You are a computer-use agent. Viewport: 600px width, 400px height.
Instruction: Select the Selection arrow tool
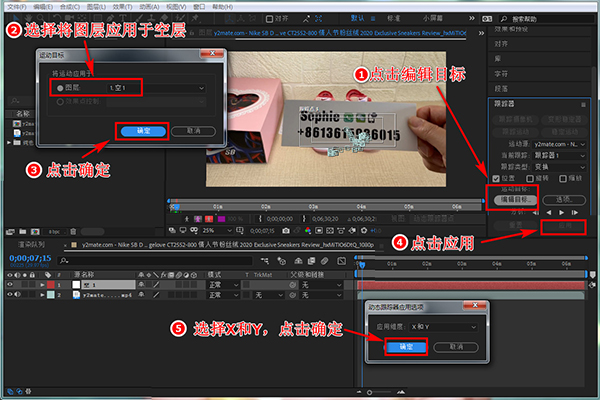pyautogui.click(x=15, y=18)
